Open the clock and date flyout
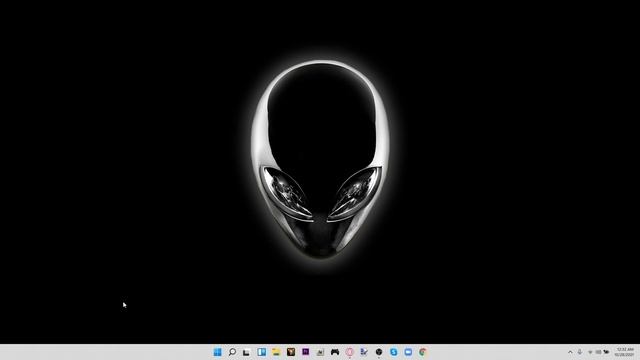 coord(624,352)
